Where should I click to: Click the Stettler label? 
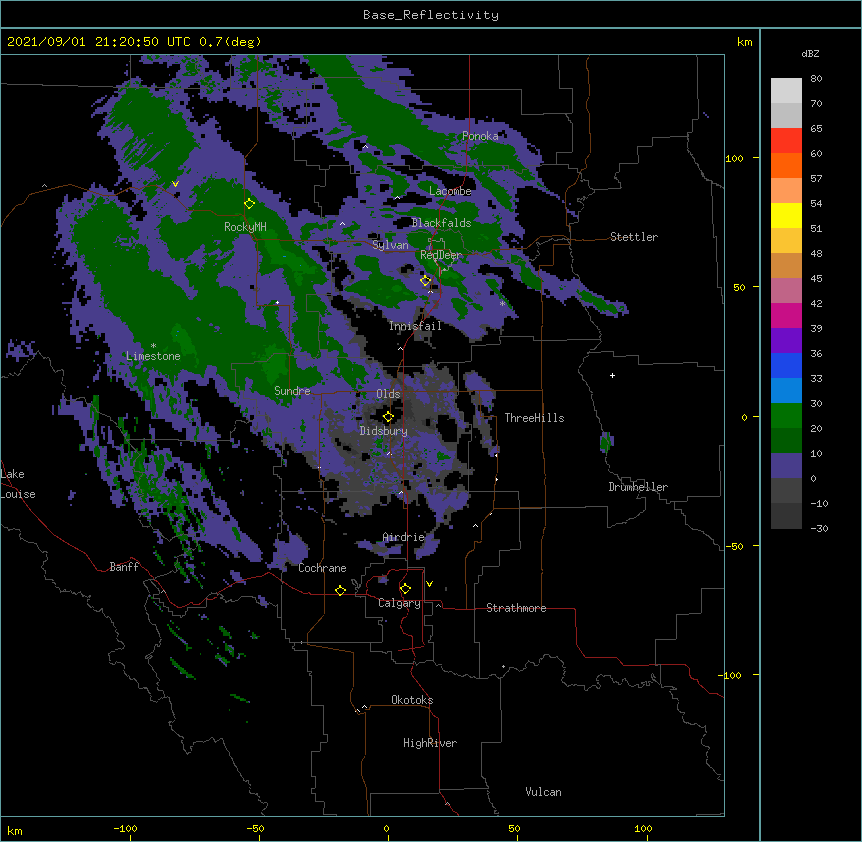(x=634, y=237)
